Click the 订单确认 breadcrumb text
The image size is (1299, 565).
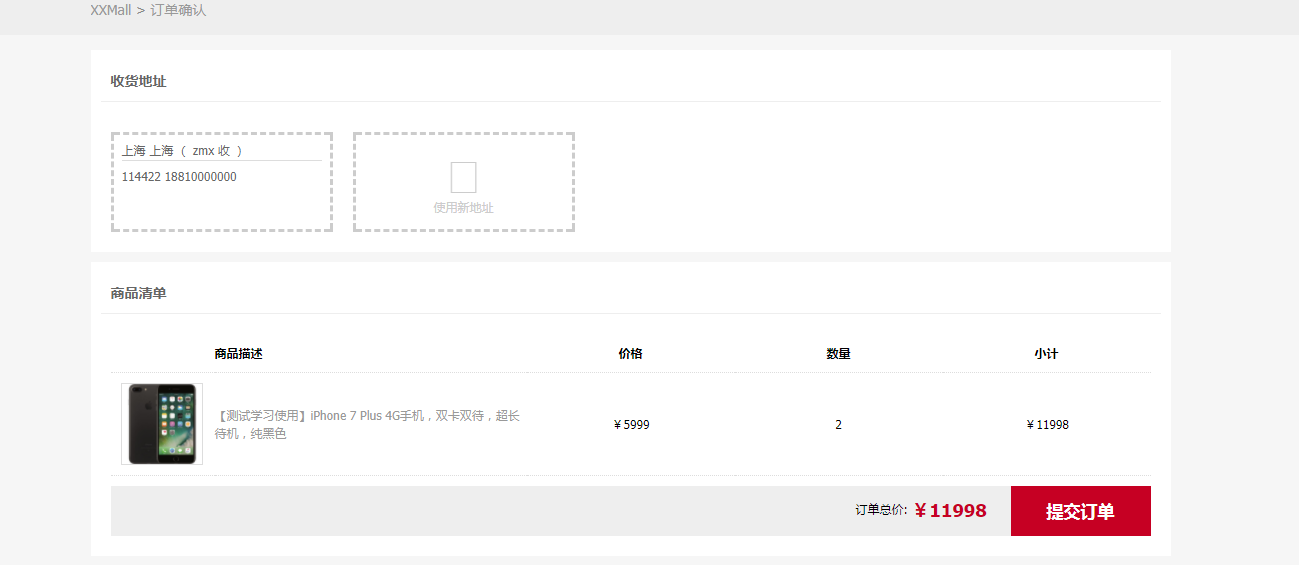click(178, 10)
